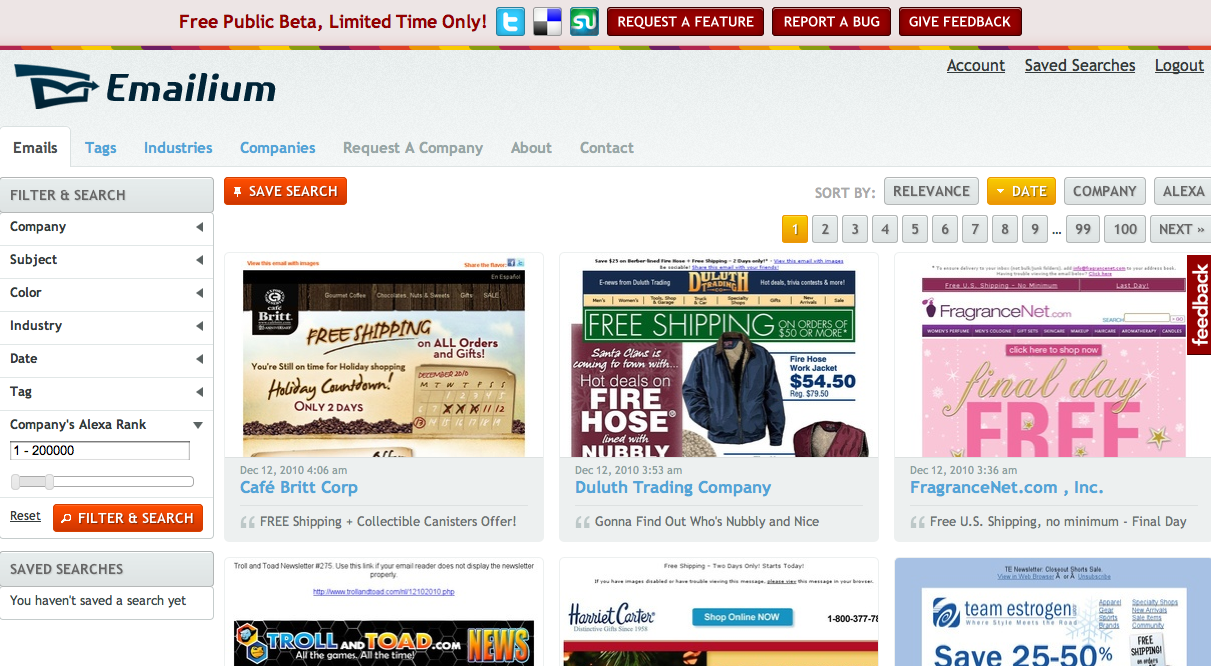Go to results page 2
Screen dimensions: 1211x666
824,229
